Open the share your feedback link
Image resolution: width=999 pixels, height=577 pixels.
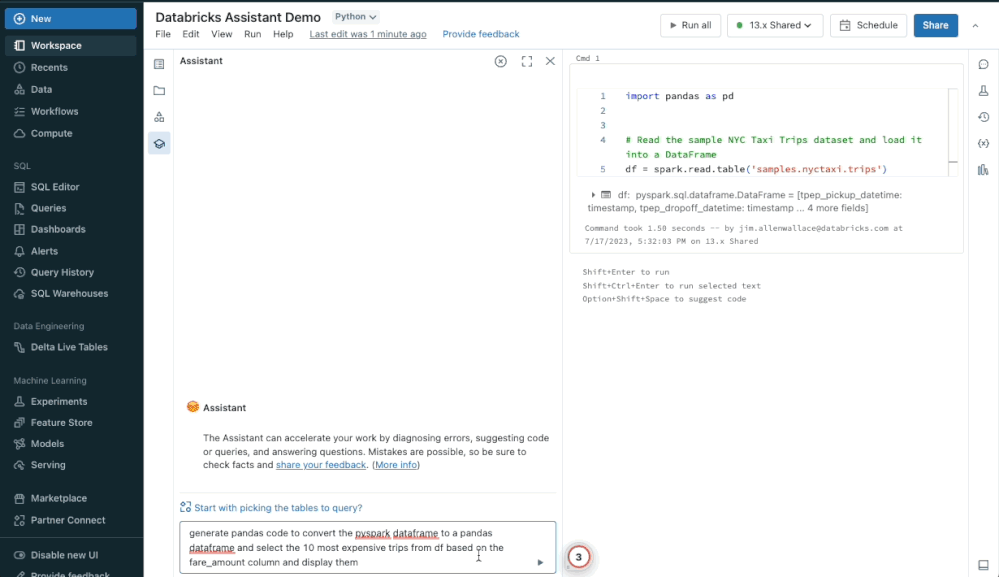(x=320, y=465)
